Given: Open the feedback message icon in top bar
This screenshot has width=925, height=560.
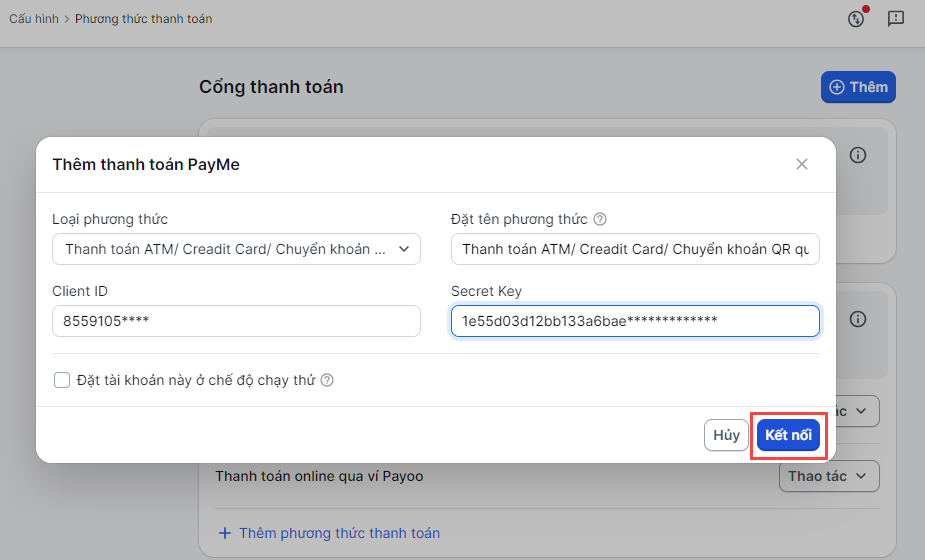Looking at the screenshot, I should (896, 18).
